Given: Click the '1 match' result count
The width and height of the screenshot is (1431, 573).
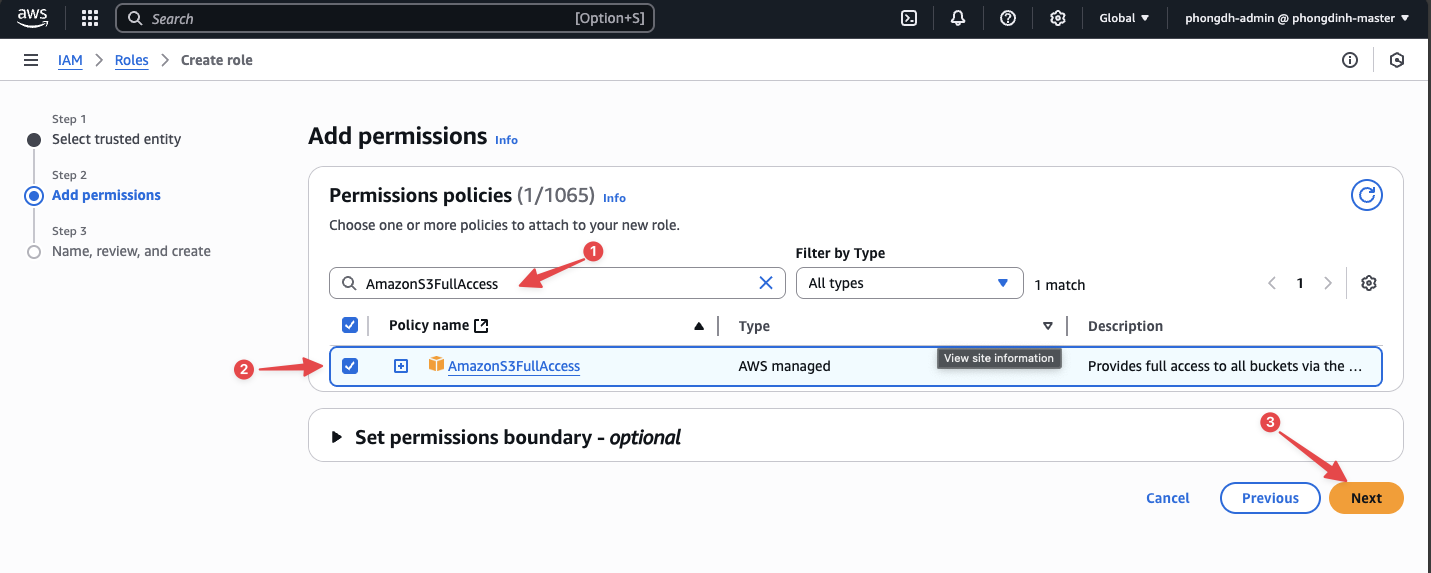Looking at the screenshot, I should pos(1060,285).
